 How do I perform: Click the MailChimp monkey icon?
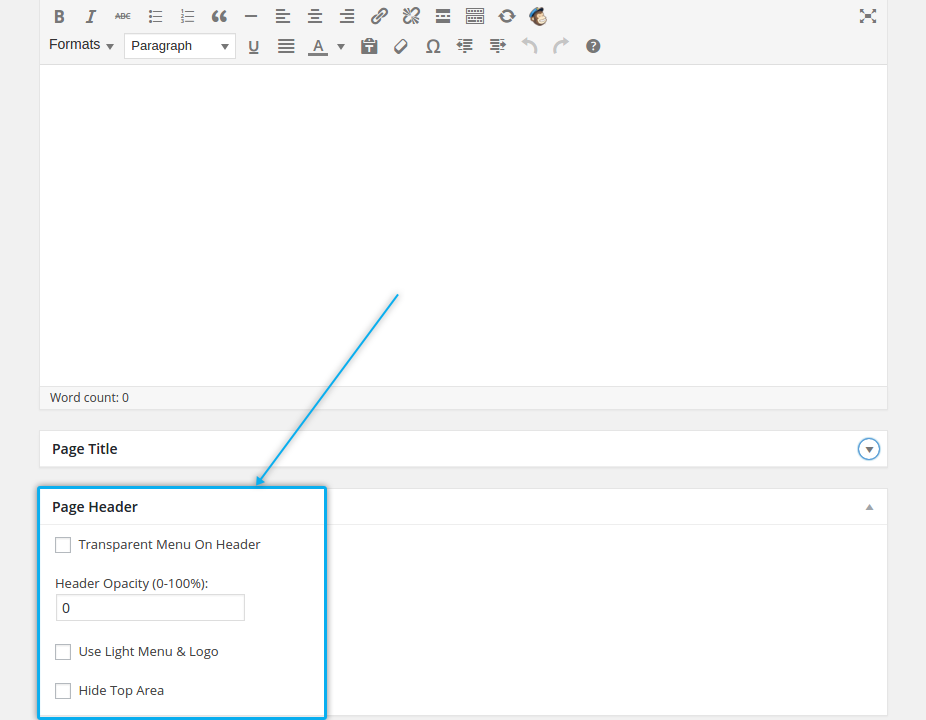pos(538,16)
